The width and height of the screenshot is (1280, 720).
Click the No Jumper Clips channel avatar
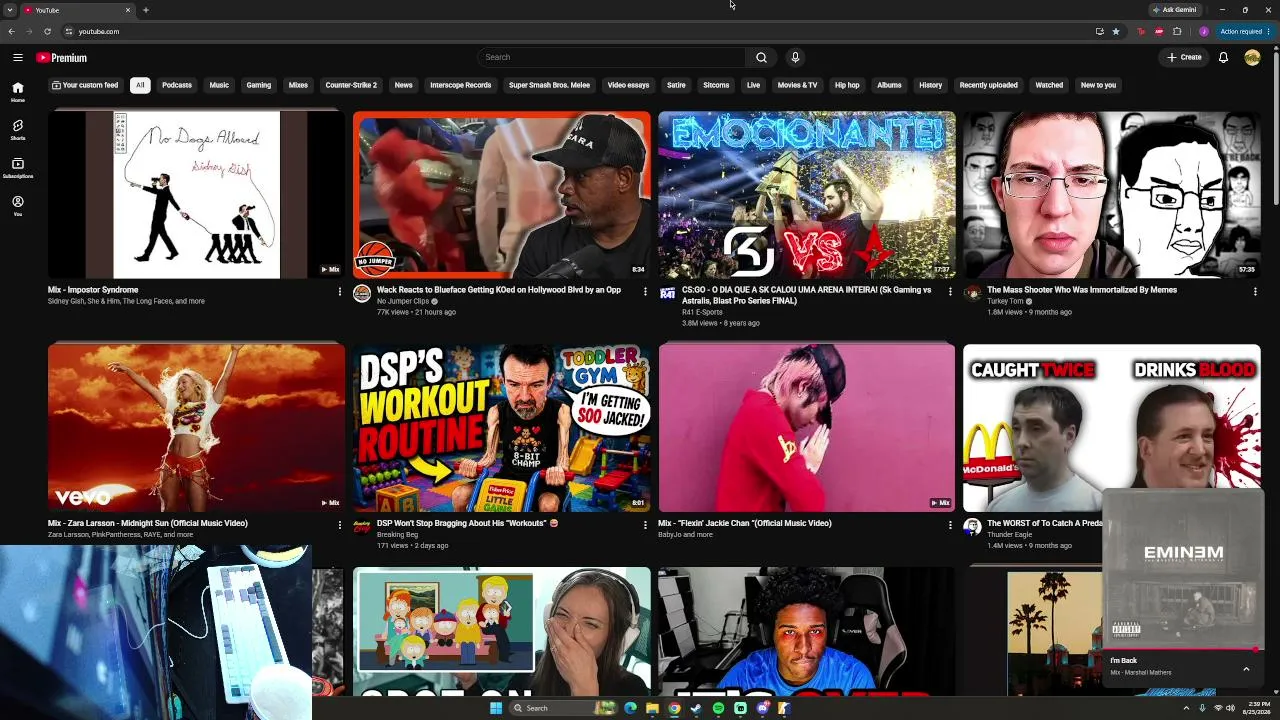click(362, 294)
